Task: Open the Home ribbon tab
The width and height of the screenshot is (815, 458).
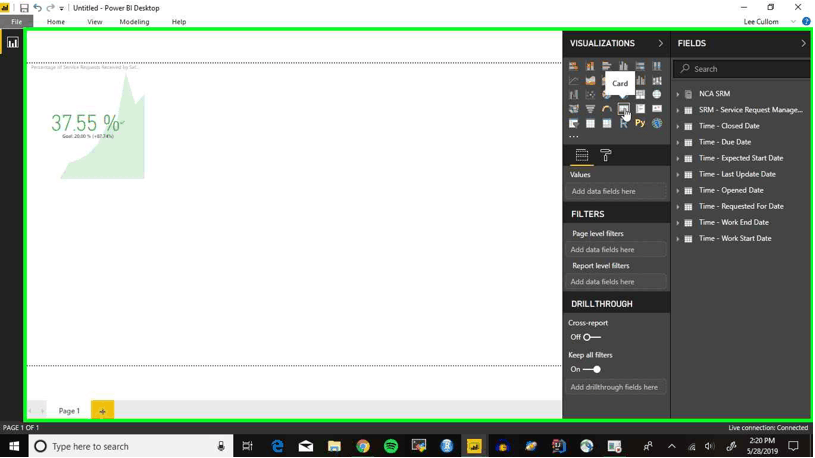Action: coord(56,22)
